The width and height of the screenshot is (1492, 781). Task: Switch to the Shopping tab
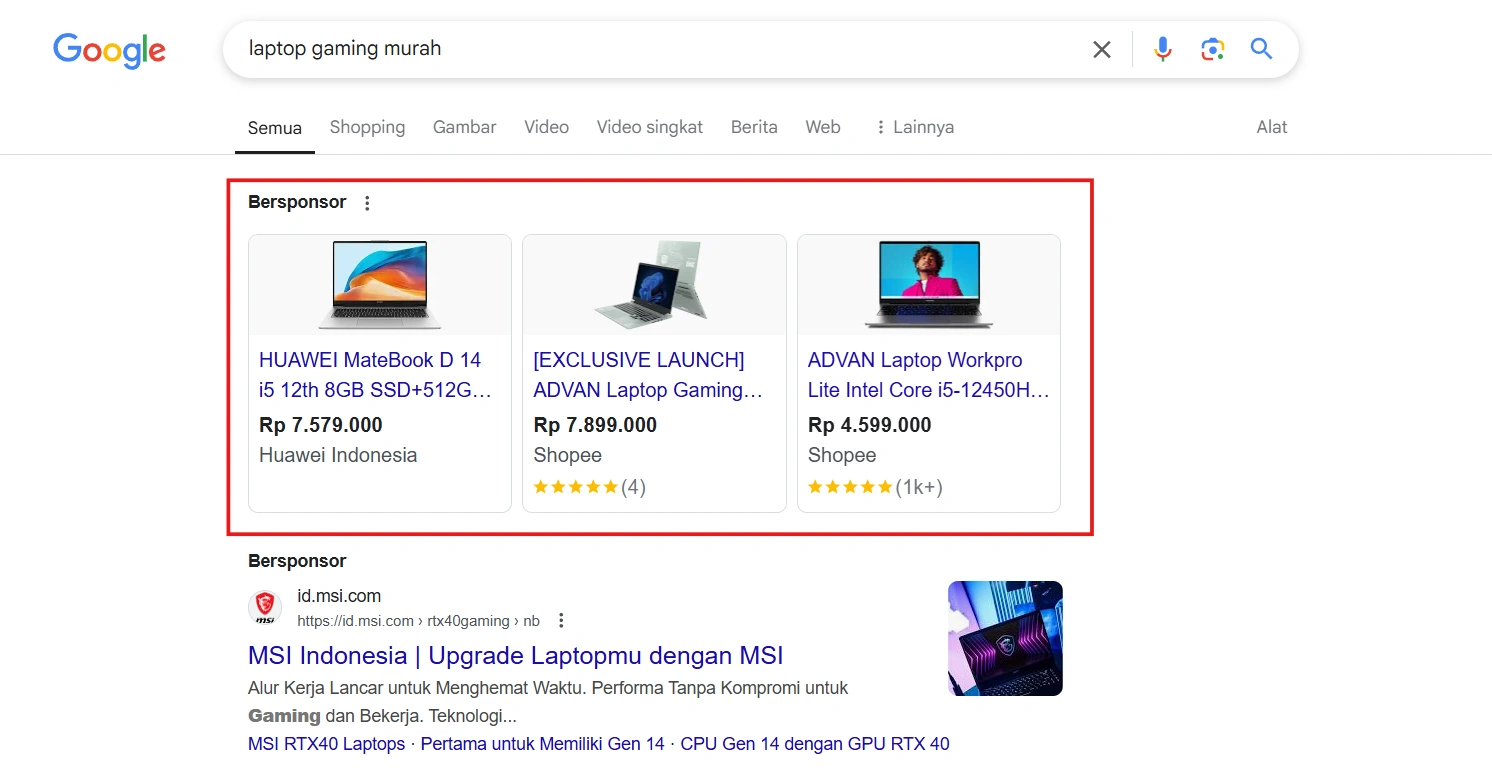tap(367, 127)
